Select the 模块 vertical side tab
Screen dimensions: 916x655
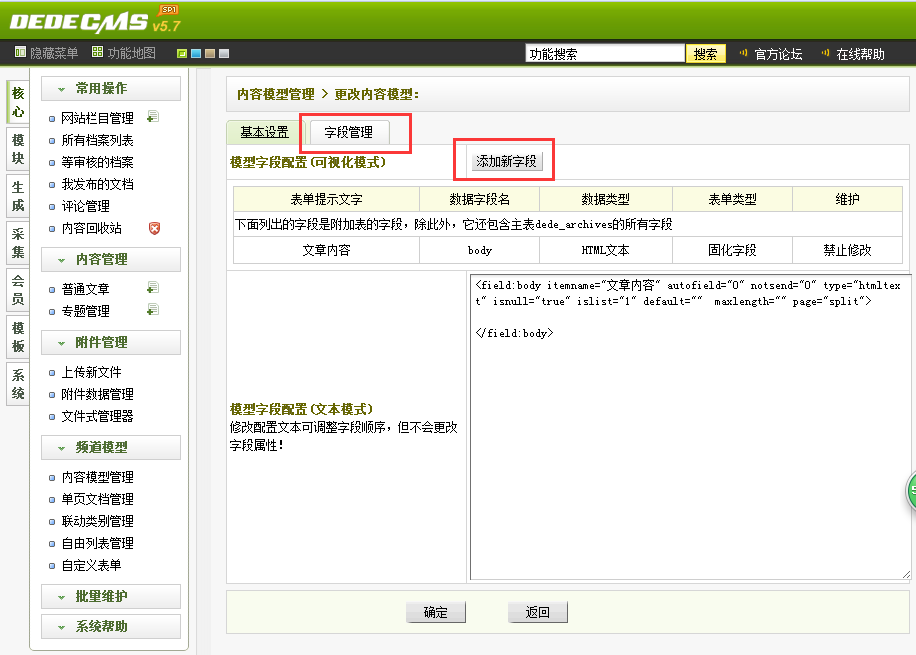(18, 149)
